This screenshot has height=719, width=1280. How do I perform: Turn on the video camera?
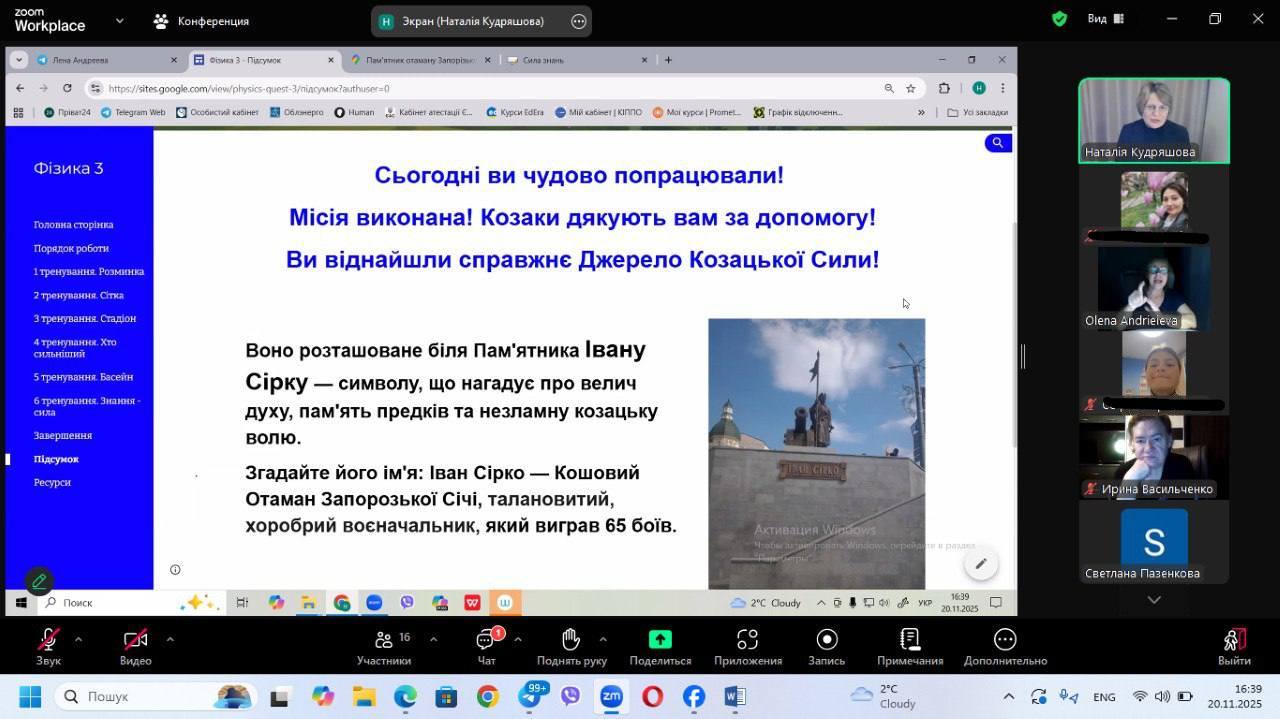pyautogui.click(x=135, y=646)
